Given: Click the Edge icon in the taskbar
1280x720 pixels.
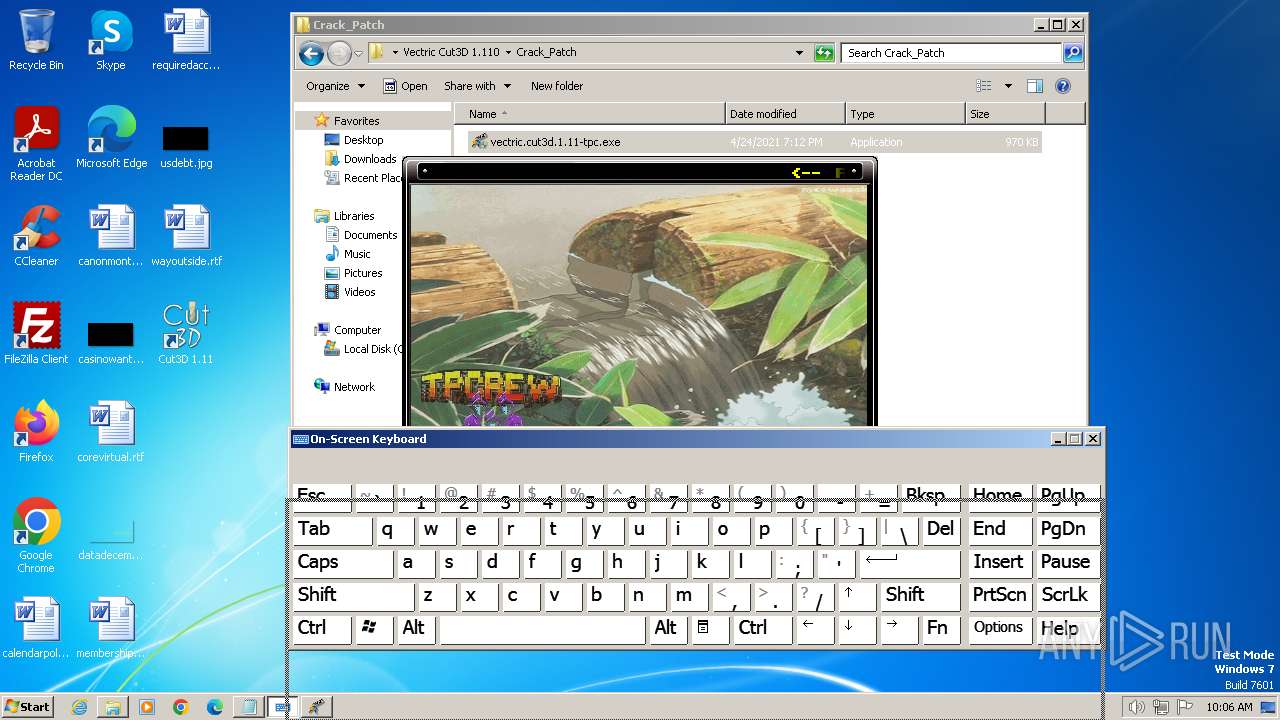Looking at the screenshot, I should [x=215, y=707].
